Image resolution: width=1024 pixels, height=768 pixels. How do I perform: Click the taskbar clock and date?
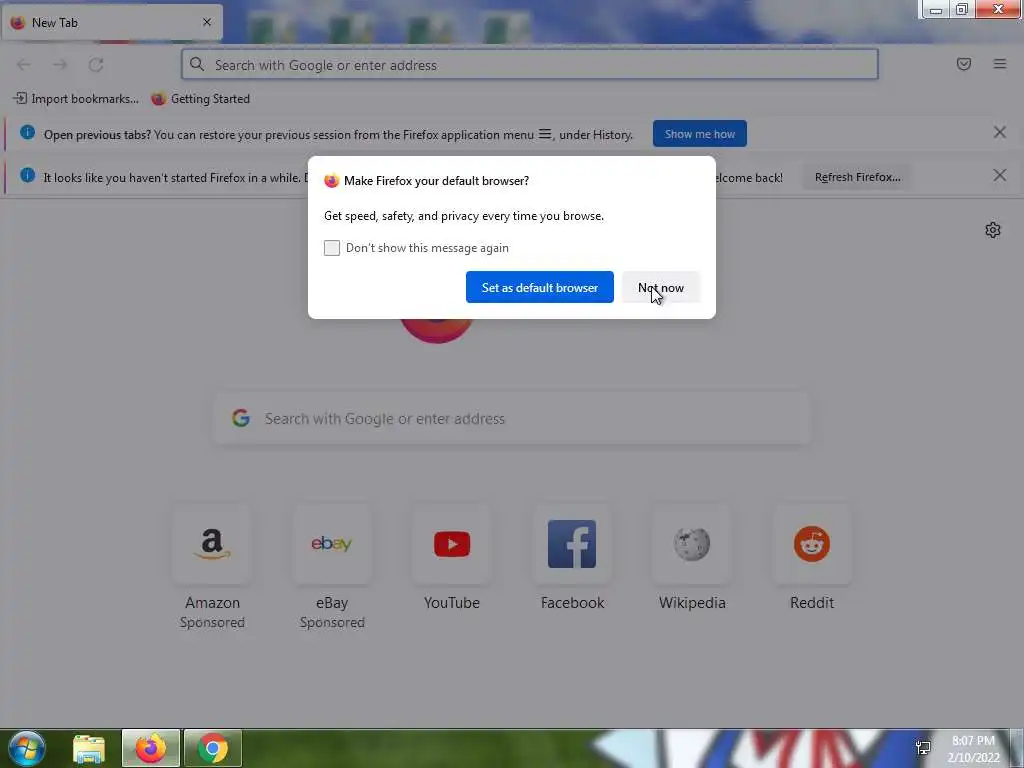[973, 749]
